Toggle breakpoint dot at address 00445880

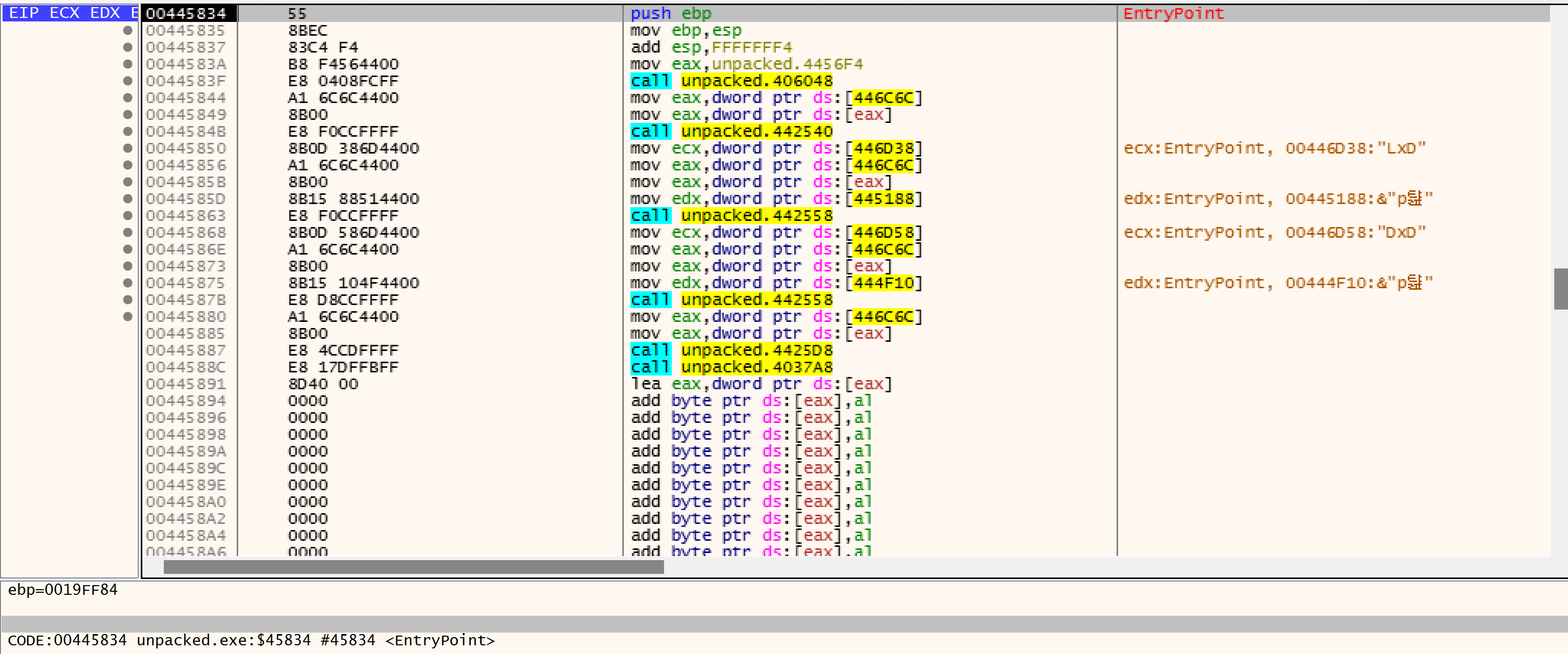pyautogui.click(x=128, y=317)
